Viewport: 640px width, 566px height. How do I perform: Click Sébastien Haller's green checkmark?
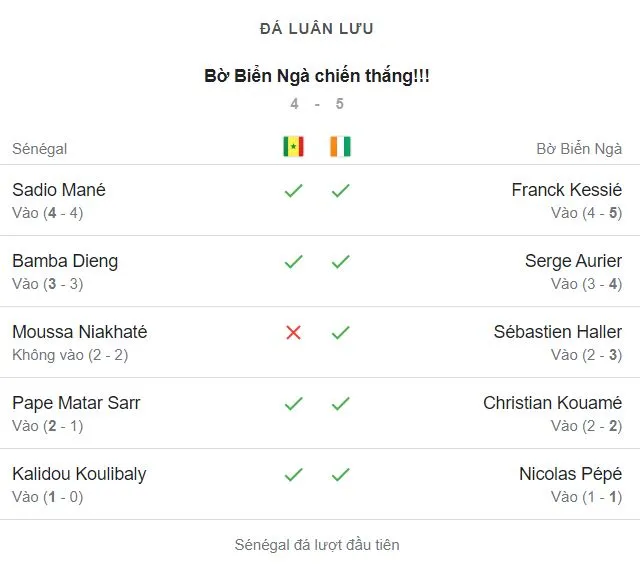tap(340, 332)
